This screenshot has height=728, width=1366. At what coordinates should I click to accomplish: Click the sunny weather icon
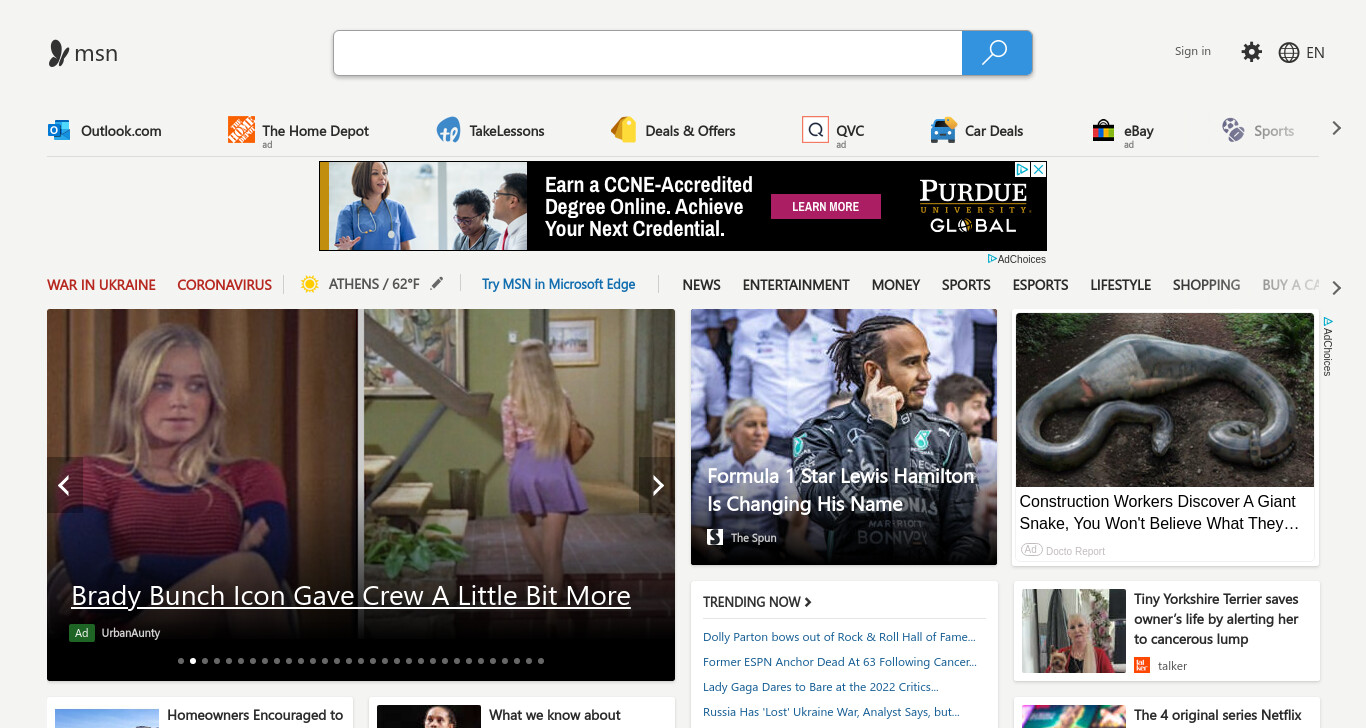pyautogui.click(x=309, y=284)
